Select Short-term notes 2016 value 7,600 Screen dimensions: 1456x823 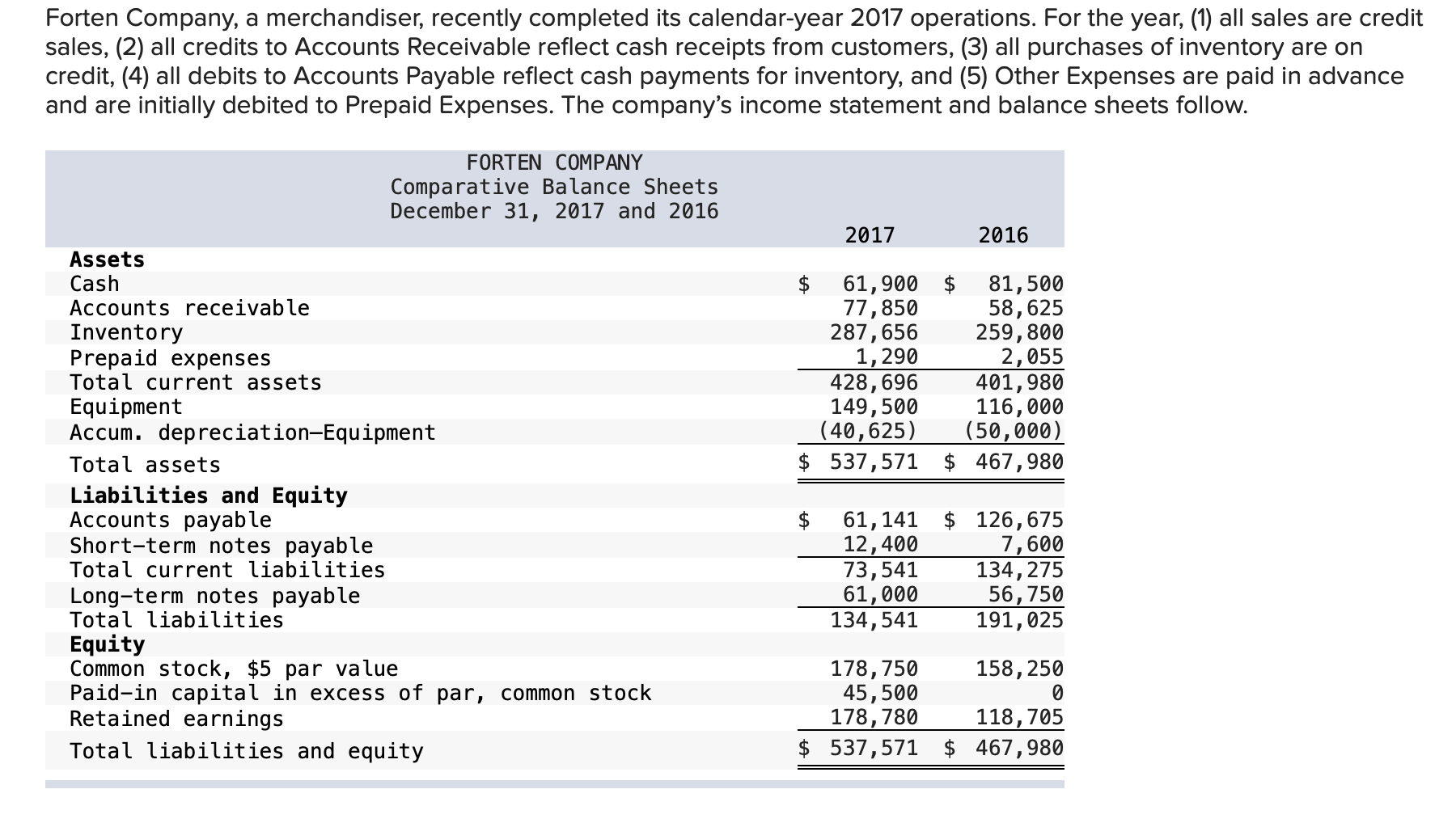pyautogui.click(x=1032, y=544)
